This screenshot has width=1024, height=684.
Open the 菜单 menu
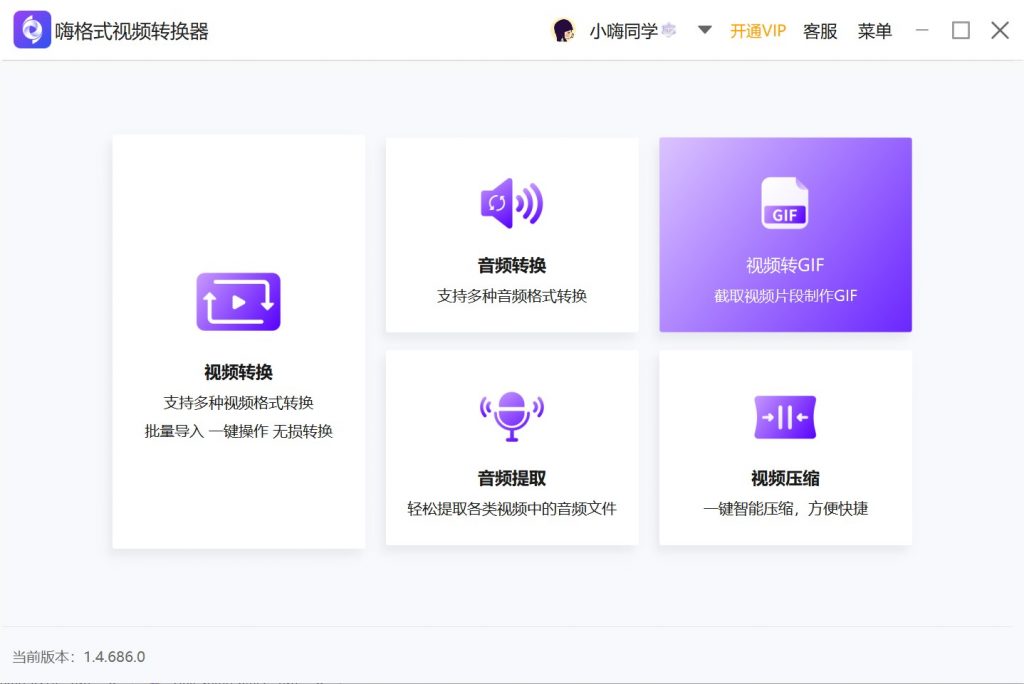click(874, 31)
